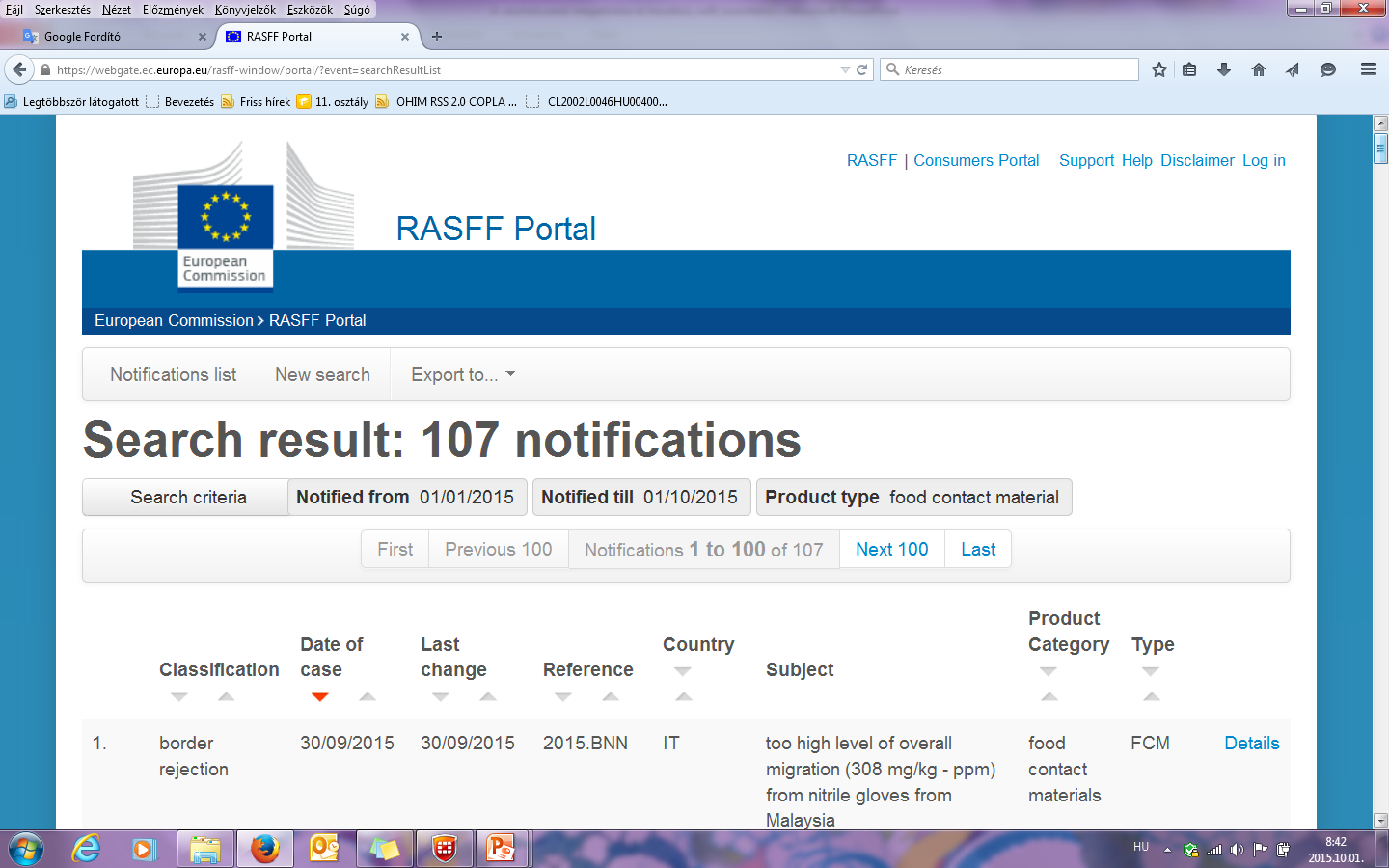Open Details of border rejection row
This screenshot has height=868, width=1389.
1252,743
